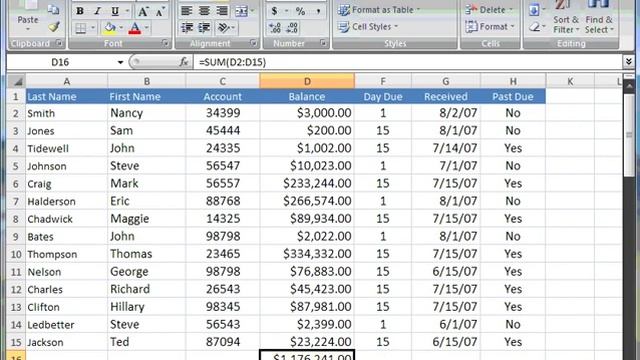Select row 7 header

(x=16, y=201)
